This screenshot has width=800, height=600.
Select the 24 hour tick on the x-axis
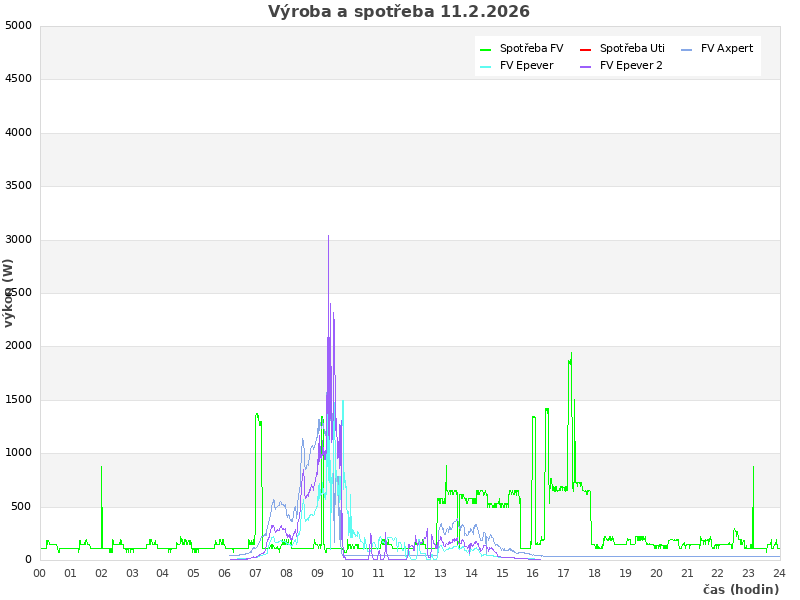coord(779,573)
